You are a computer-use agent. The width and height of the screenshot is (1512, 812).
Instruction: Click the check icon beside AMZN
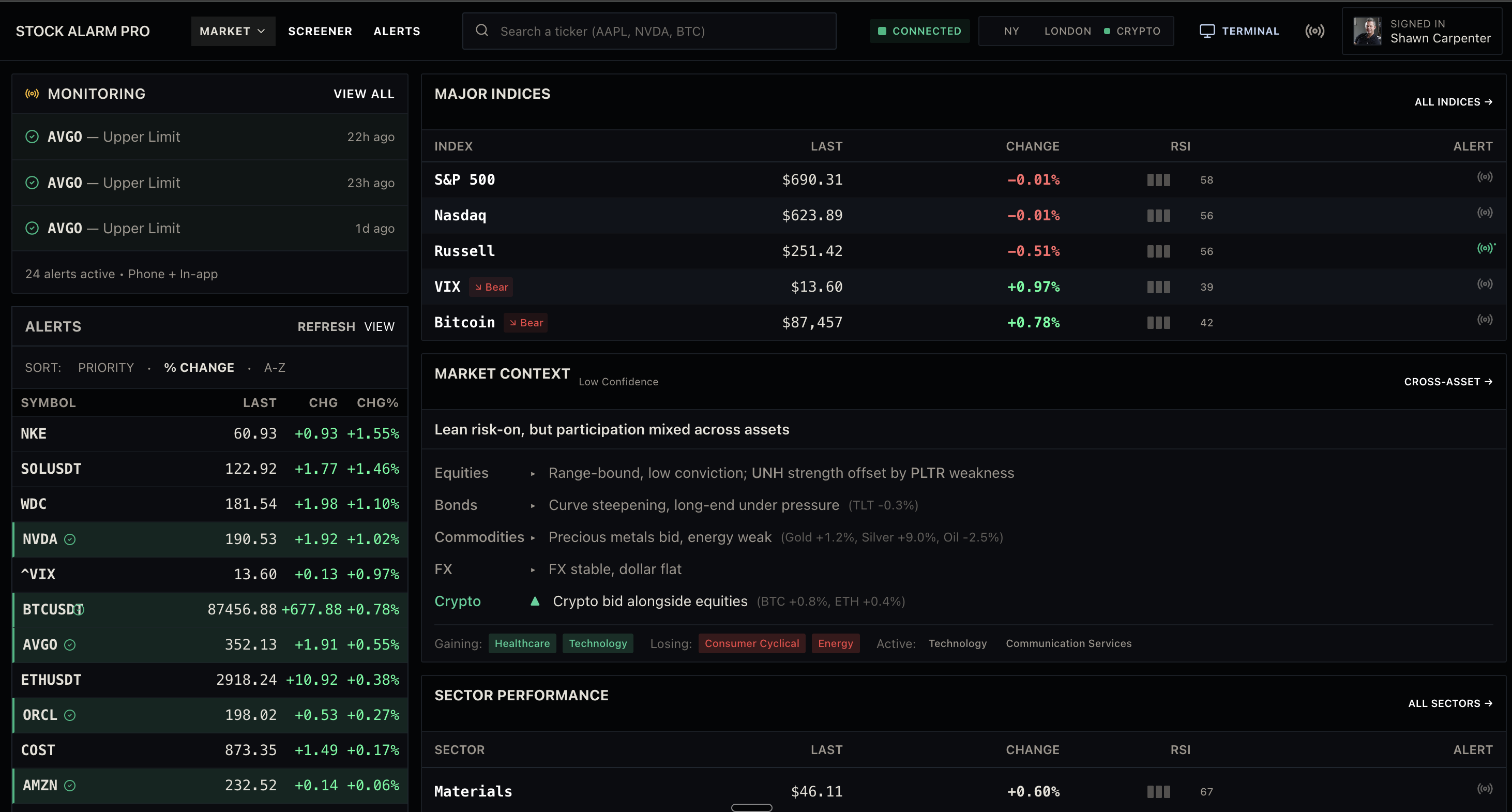tap(70, 786)
